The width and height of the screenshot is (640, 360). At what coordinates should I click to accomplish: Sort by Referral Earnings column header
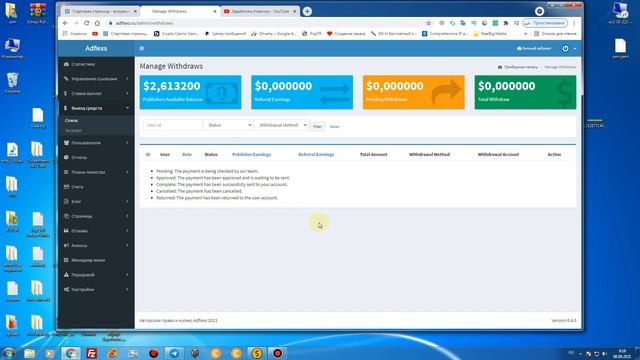coord(316,154)
